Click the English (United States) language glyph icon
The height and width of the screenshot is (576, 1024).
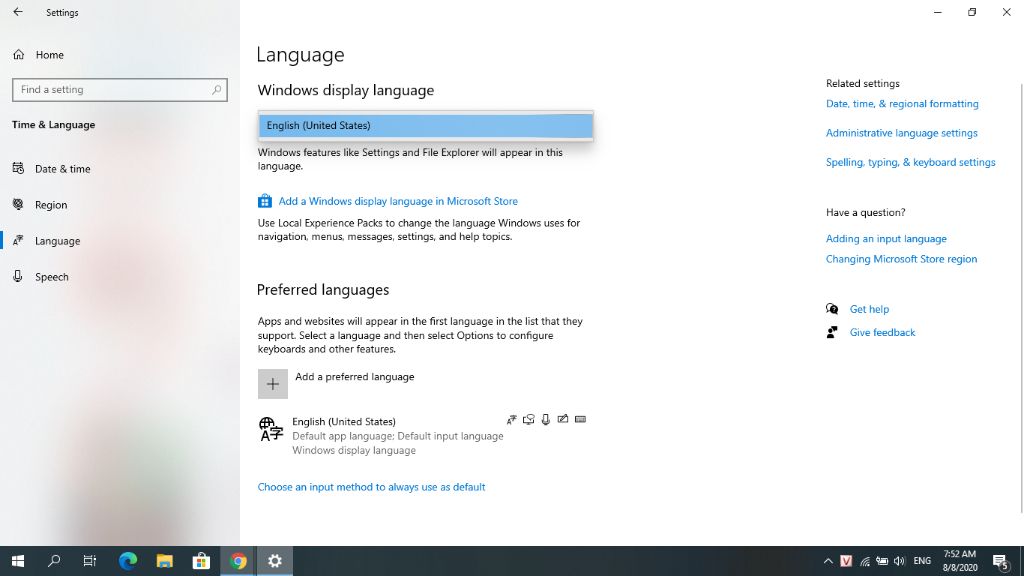click(x=271, y=429)
